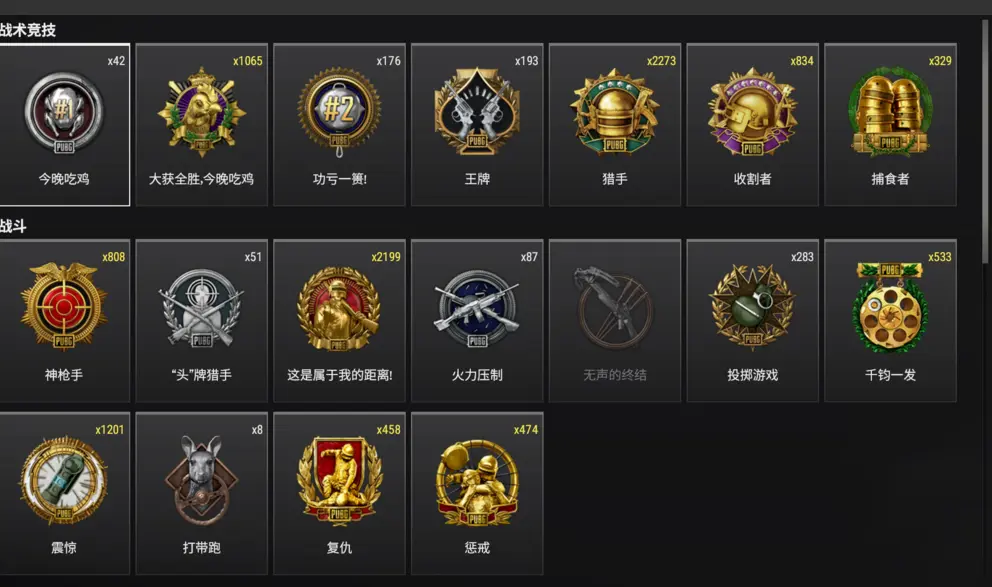
Task: Click the 神枪手 red target medal
Action: click(x=64, y=321)
